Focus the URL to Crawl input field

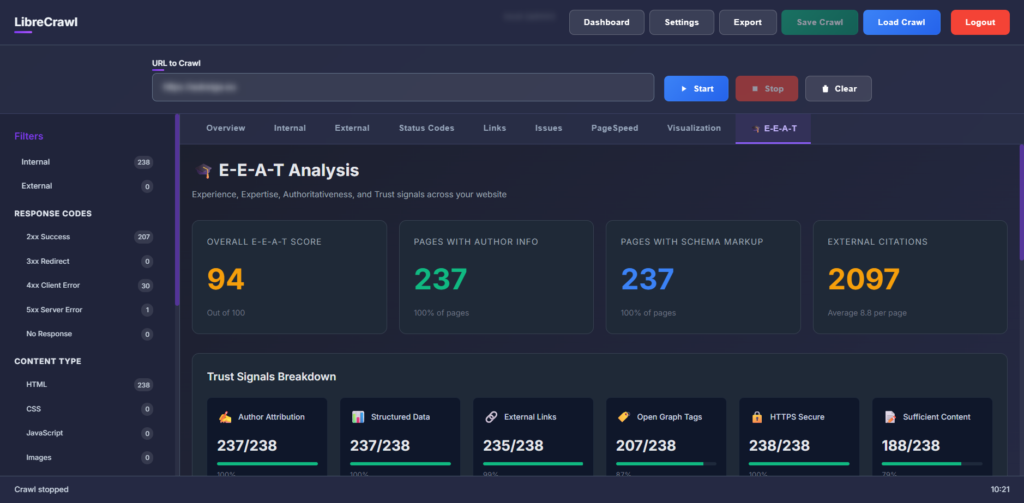click(403, 87)
